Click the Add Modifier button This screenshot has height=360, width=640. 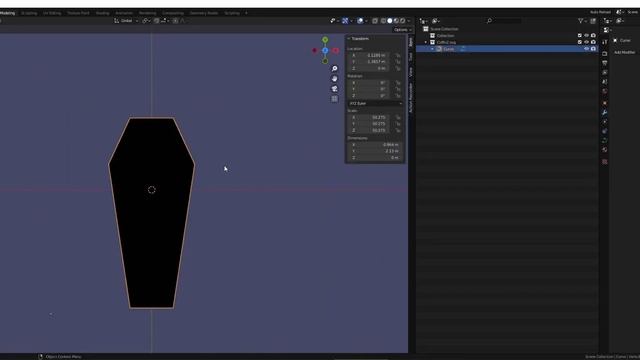point(624,53)
